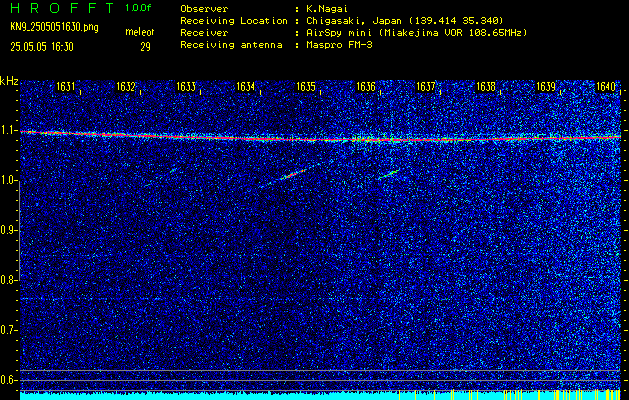Click the Receiving antenna field label
Screen dimensions: 629x400
point(231,45)
